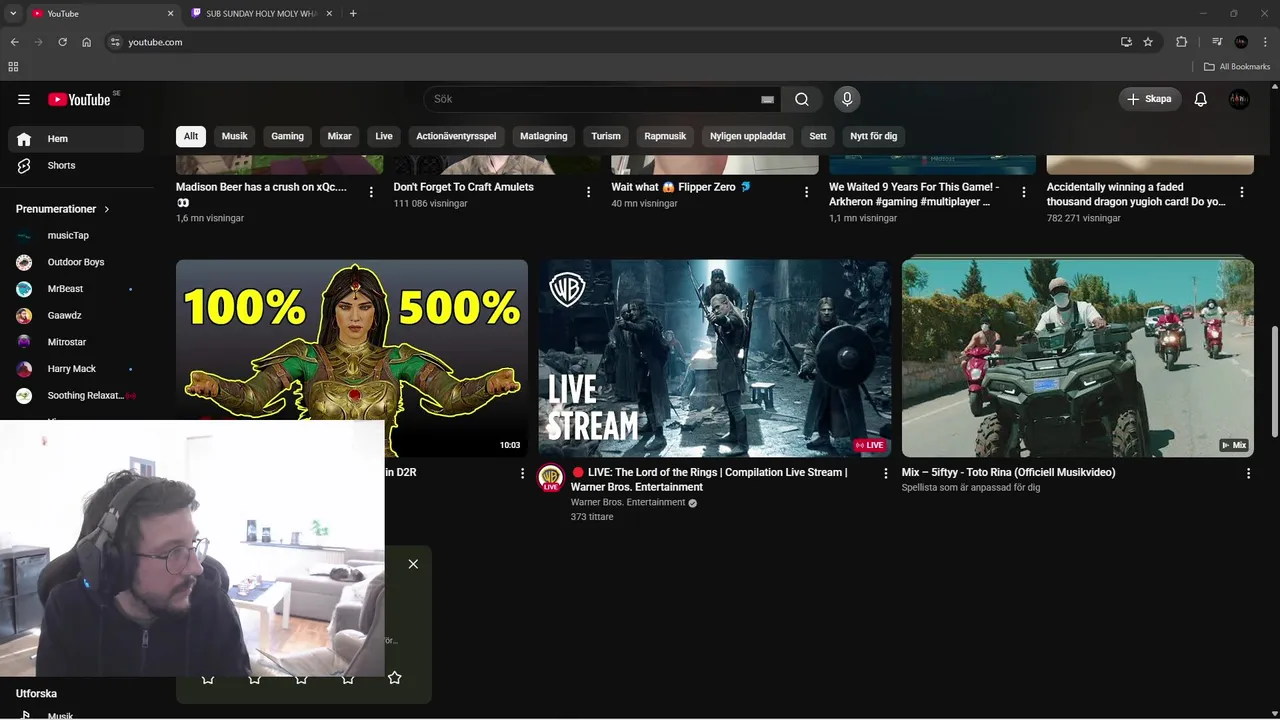This screenshot has width=1280, height=720.
Task: Open options for the D2R video
Action: [522, 473]
